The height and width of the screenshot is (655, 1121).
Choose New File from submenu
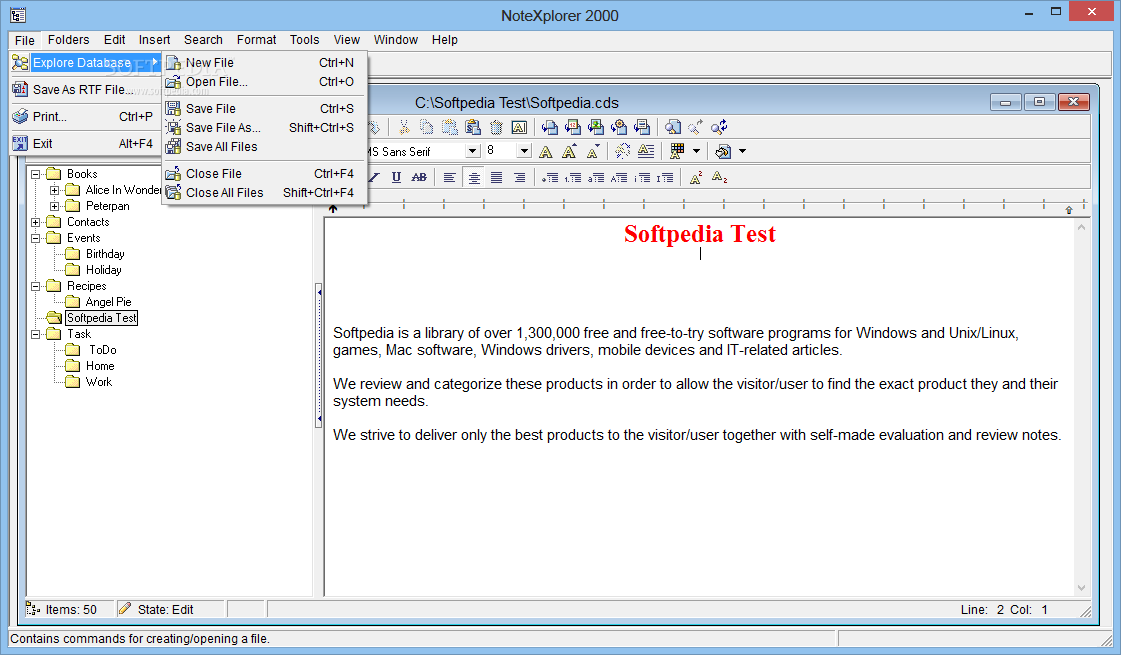click(x=264, y=63)
